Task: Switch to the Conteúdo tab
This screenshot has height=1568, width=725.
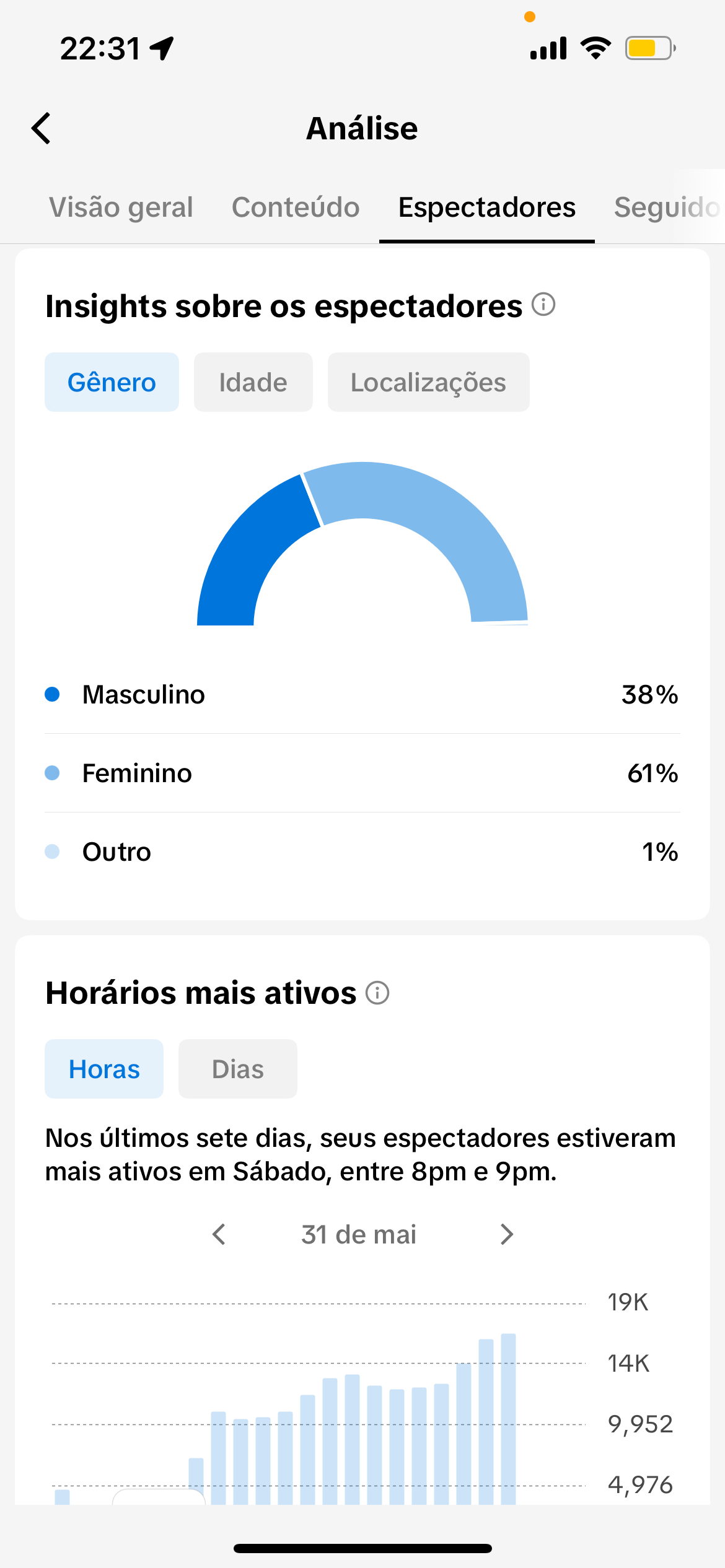Action: click(296, 207)
